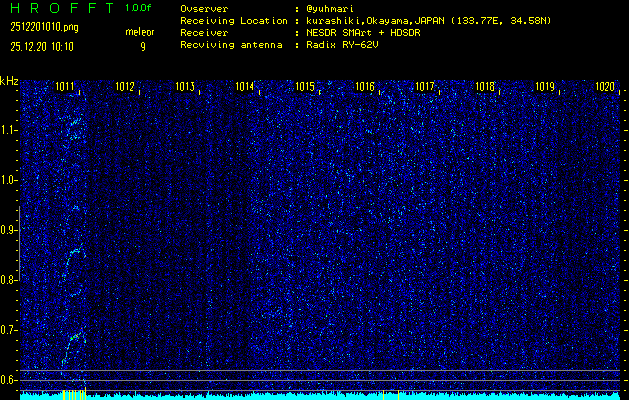Click the 1017 time marker
629x400 pixels.
pyautogui.click(x=425, y=86)
